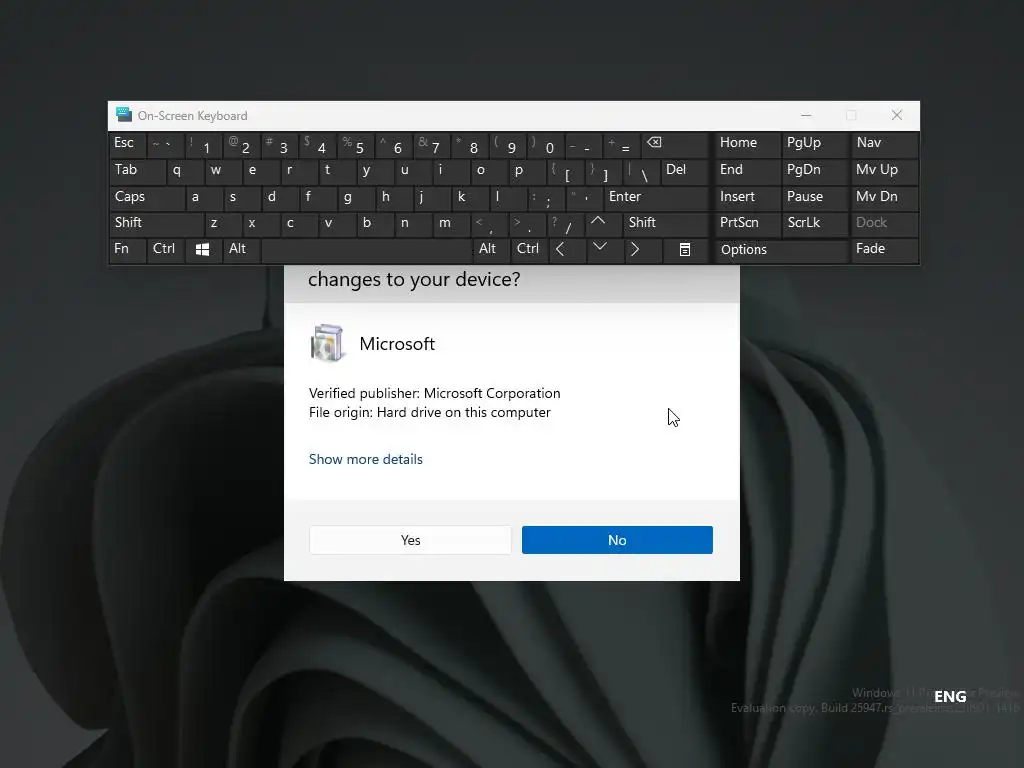Tap the number 5 key

click(355, 144)
